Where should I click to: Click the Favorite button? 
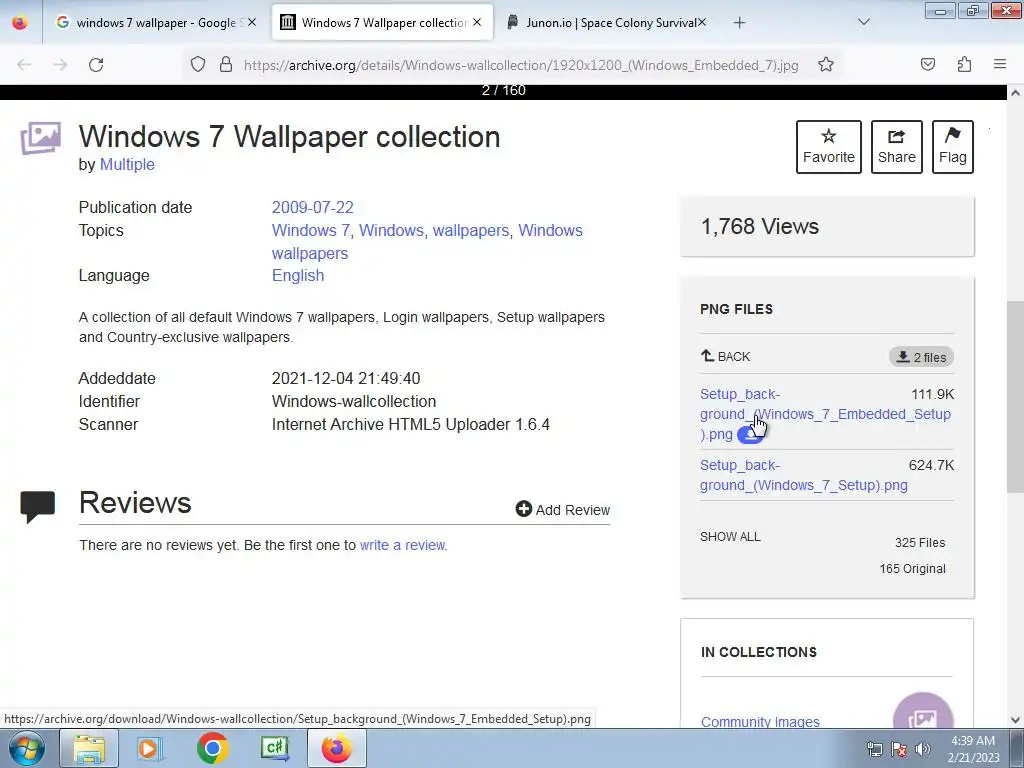coord(828,147)
